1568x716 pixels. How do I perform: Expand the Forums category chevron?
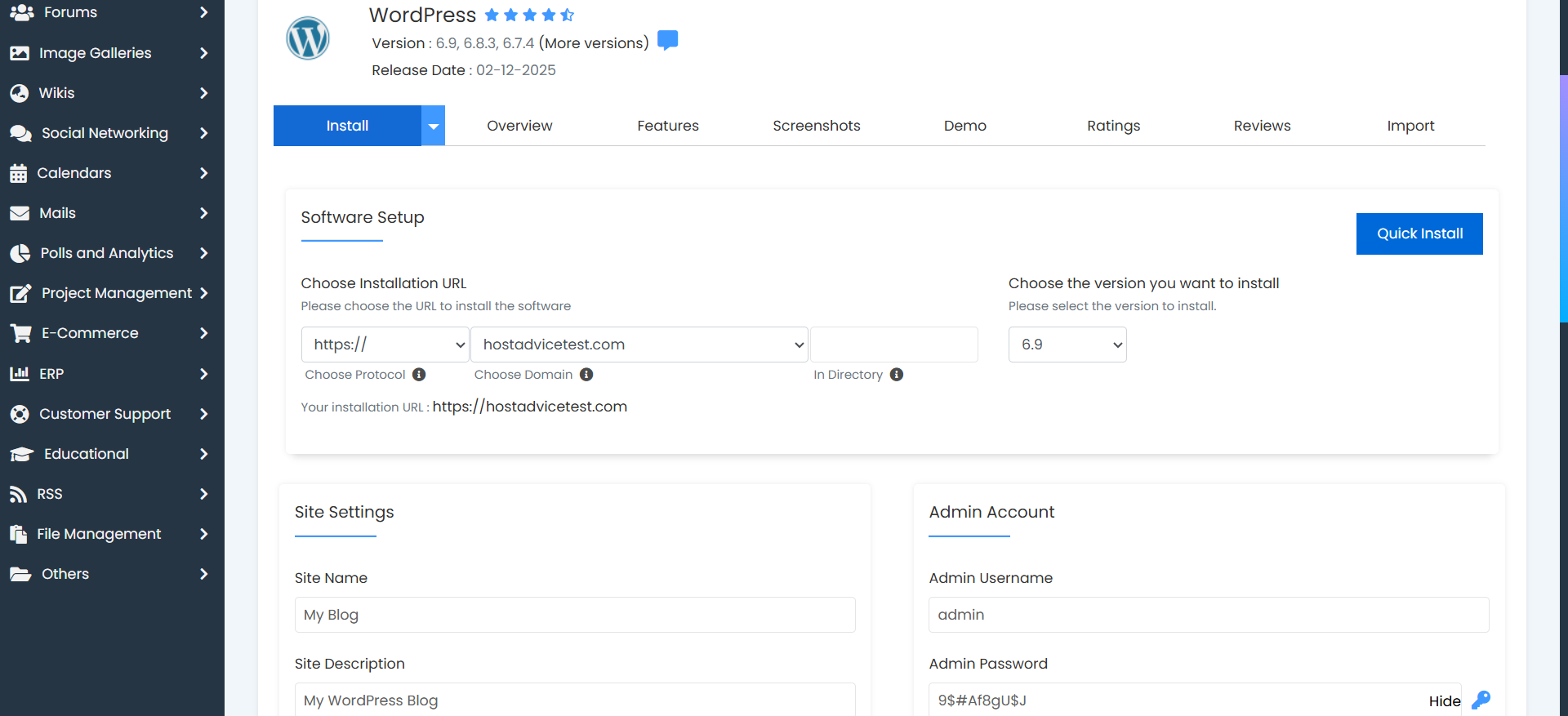[x=204, y=12]
